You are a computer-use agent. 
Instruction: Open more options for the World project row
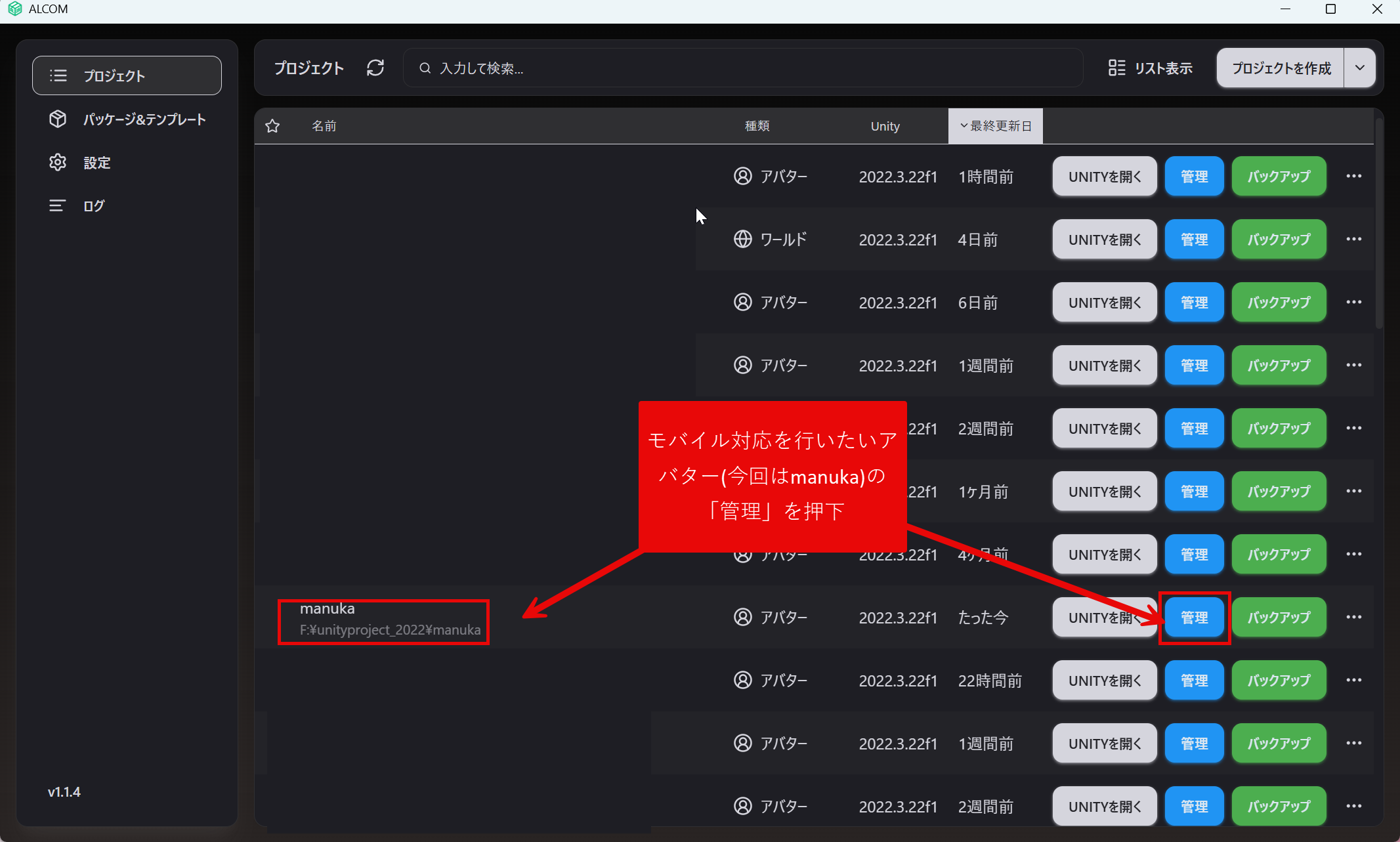coord(1353,239)
